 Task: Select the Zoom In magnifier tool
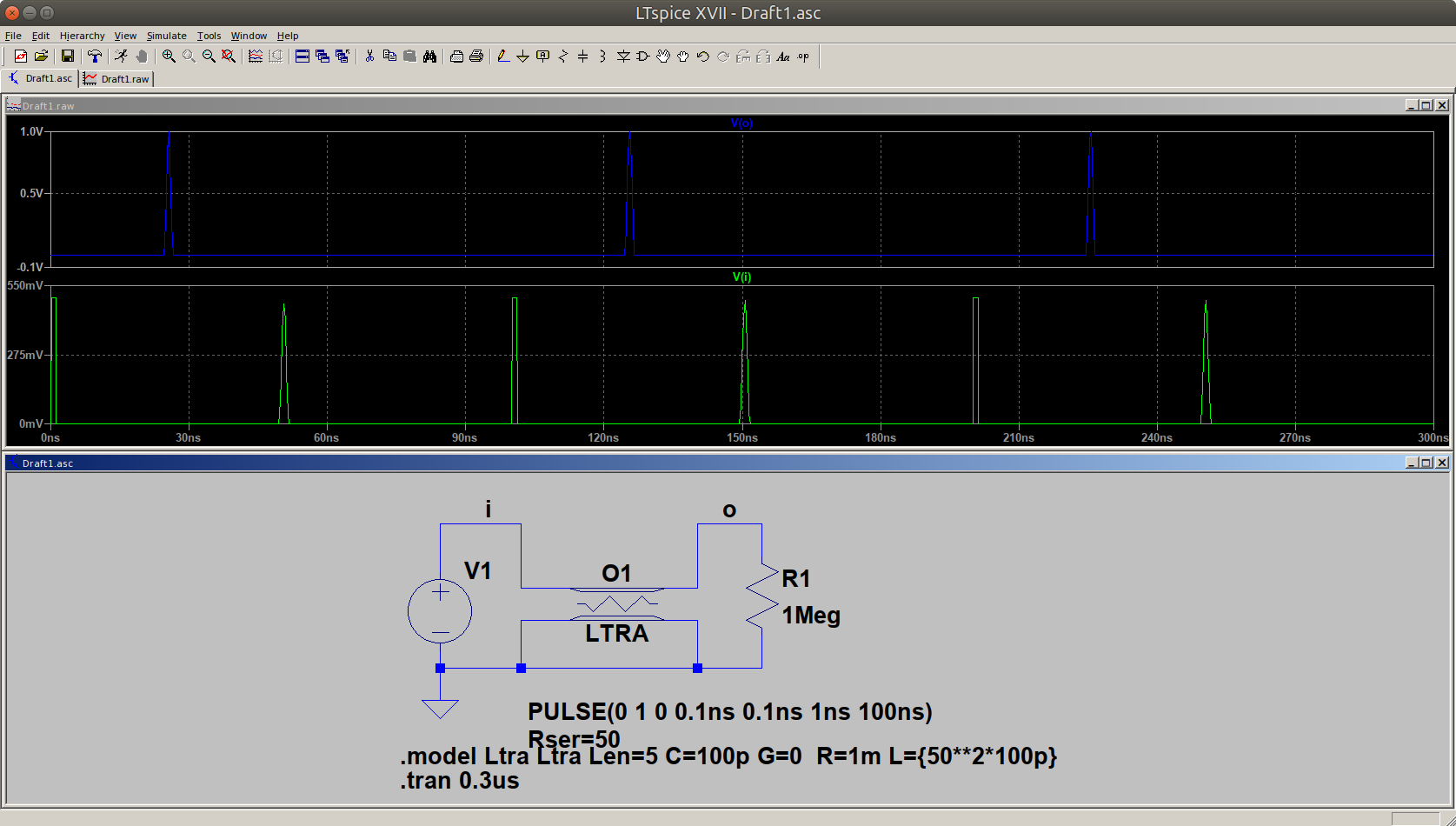click(x=169, y=57)
